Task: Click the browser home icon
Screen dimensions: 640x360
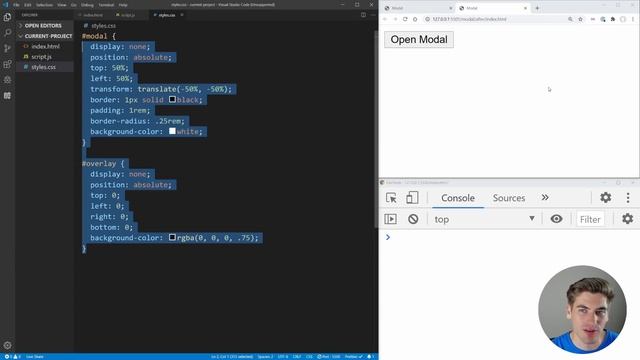Action: tap(415, 19)
